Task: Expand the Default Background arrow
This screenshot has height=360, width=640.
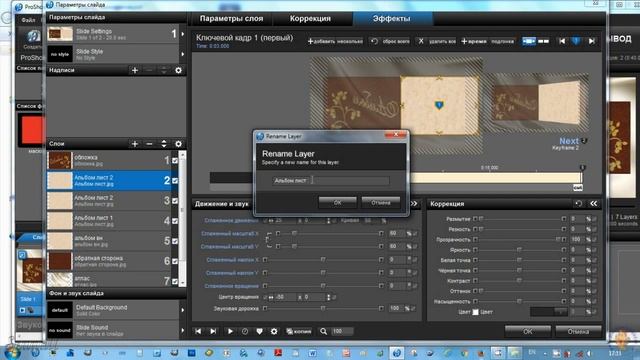Action: click(x=183, y=310)
